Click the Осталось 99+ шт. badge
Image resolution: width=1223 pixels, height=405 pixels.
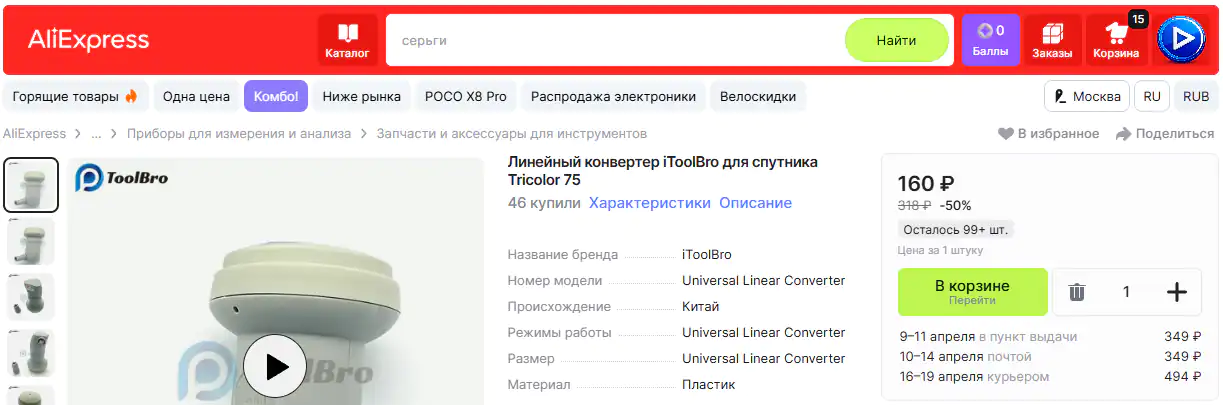click(x=956, y=229)
